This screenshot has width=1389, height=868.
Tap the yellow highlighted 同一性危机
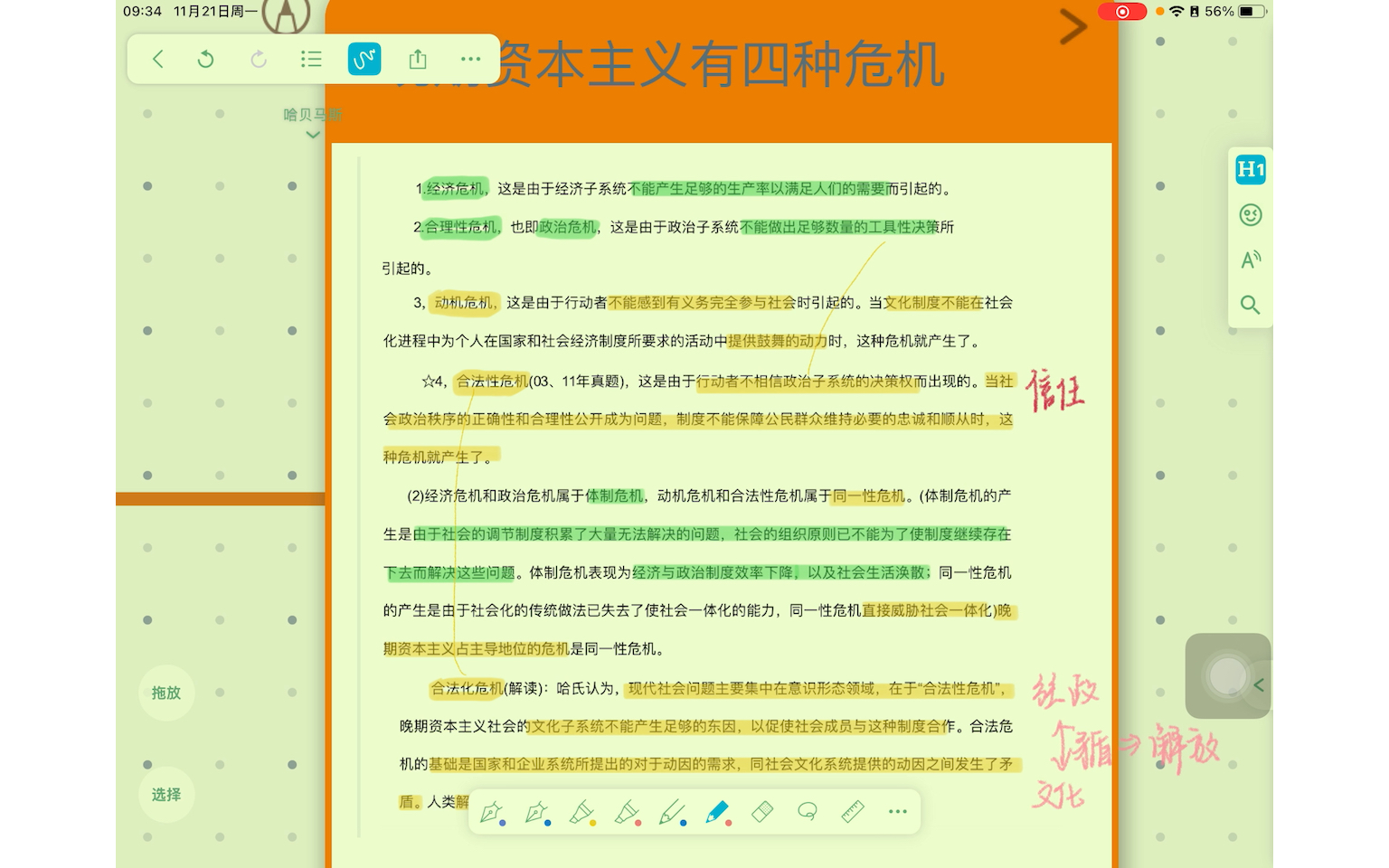(868, 495)
